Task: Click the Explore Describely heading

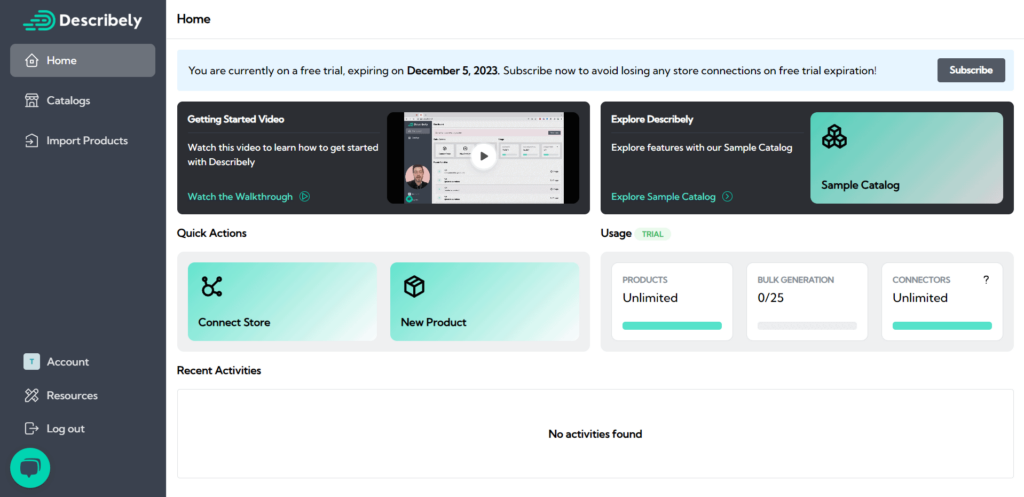Action: [652, 120]
